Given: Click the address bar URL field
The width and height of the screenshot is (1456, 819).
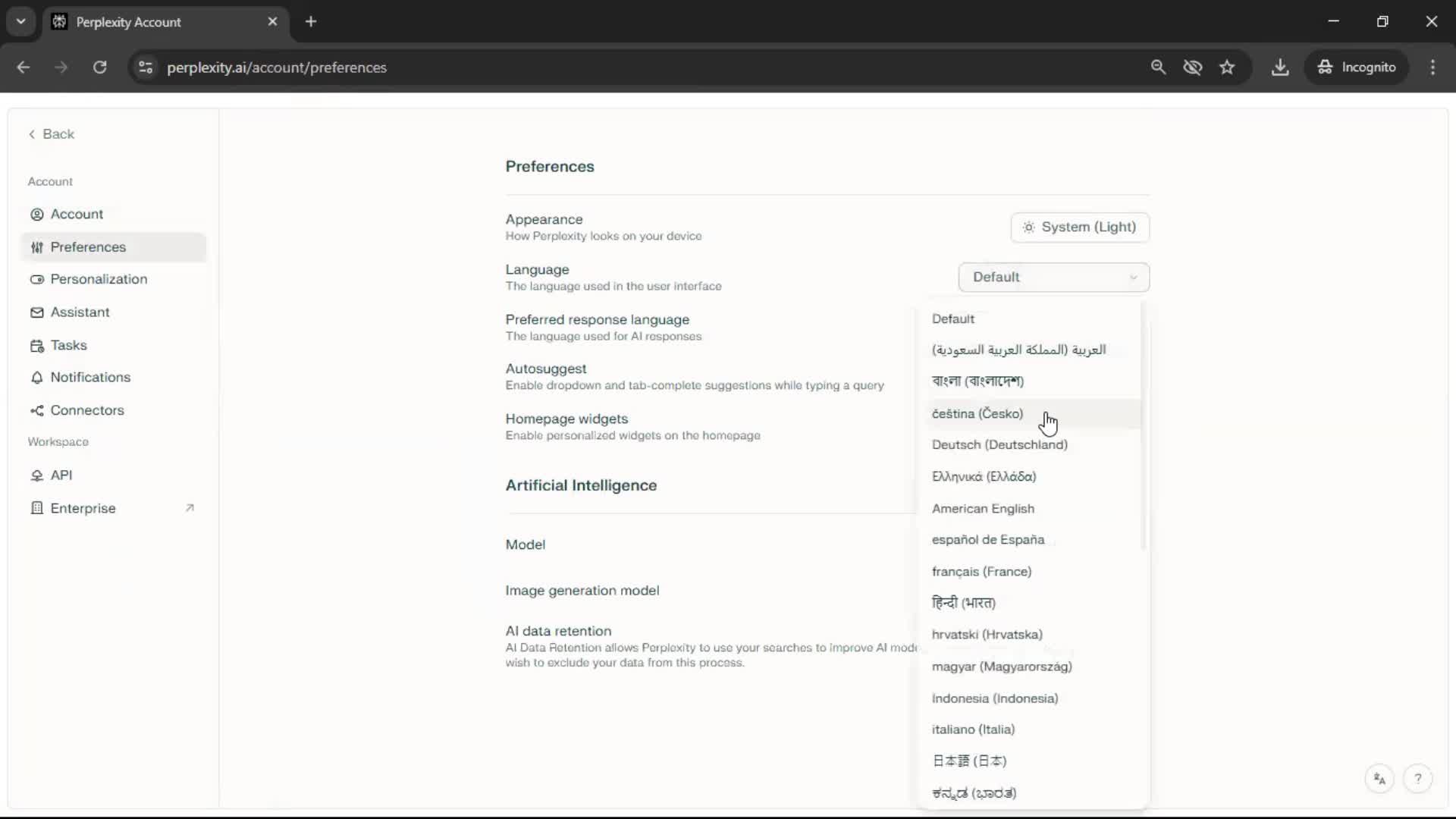Looking at the screenshot, I should 277,67.
